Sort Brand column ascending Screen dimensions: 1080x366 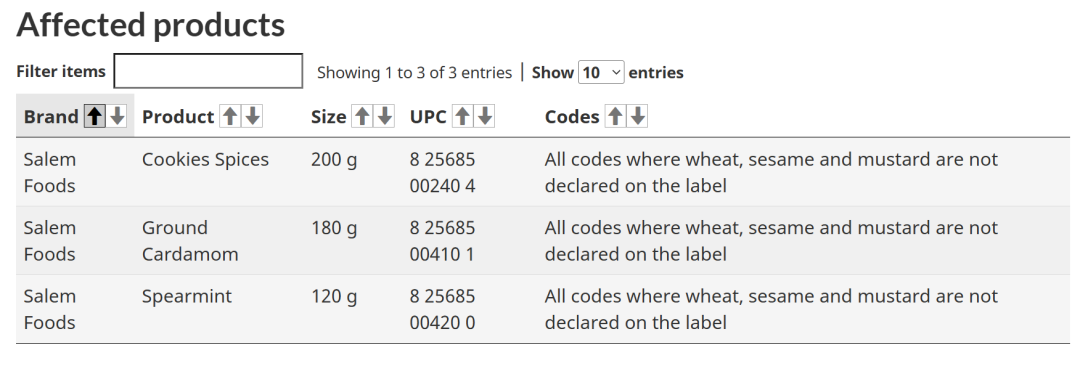coord(95,116)
